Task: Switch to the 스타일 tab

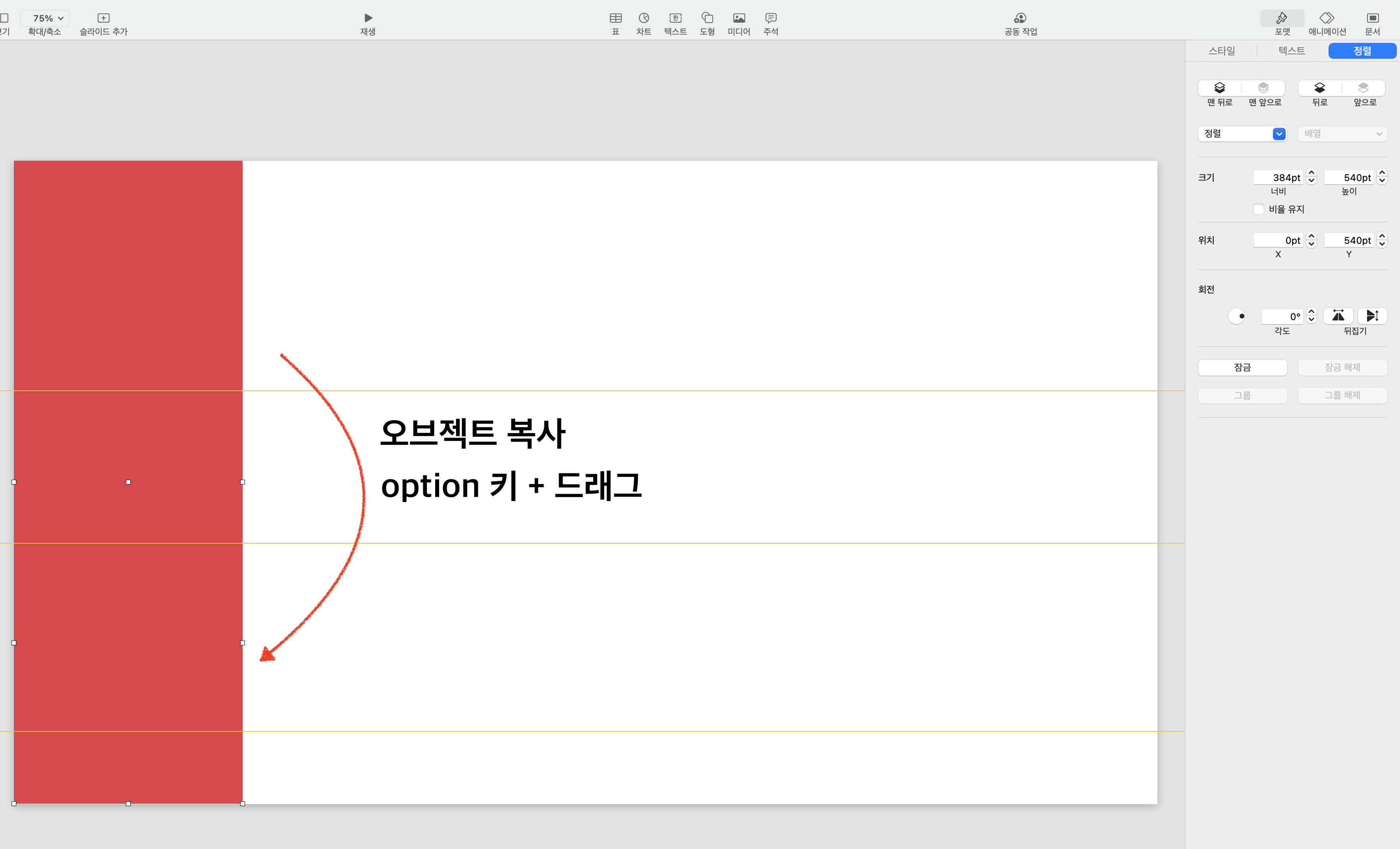Action: pyautogui.click(x=1222, y=50)
